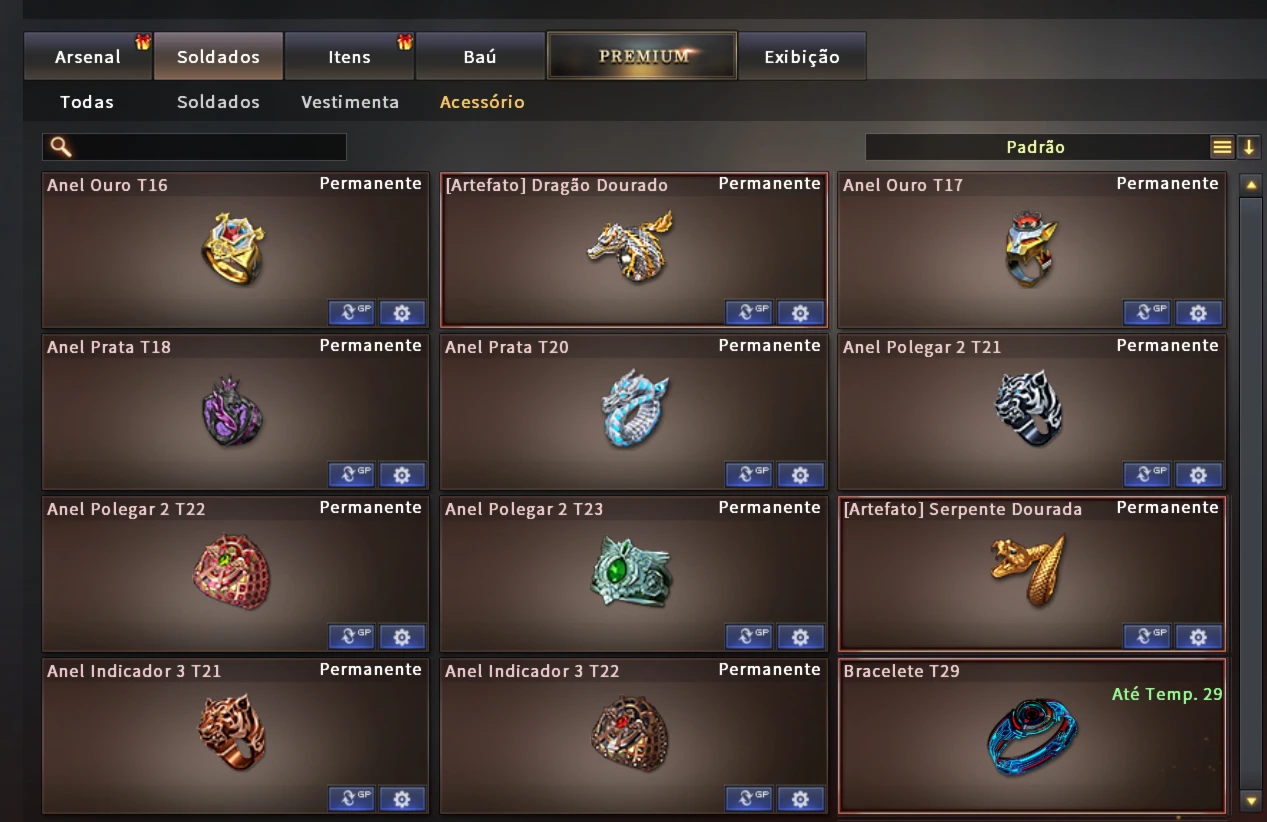Toggle the sort direction arrow button
Screen dimensions: 1267x822
1248,147
